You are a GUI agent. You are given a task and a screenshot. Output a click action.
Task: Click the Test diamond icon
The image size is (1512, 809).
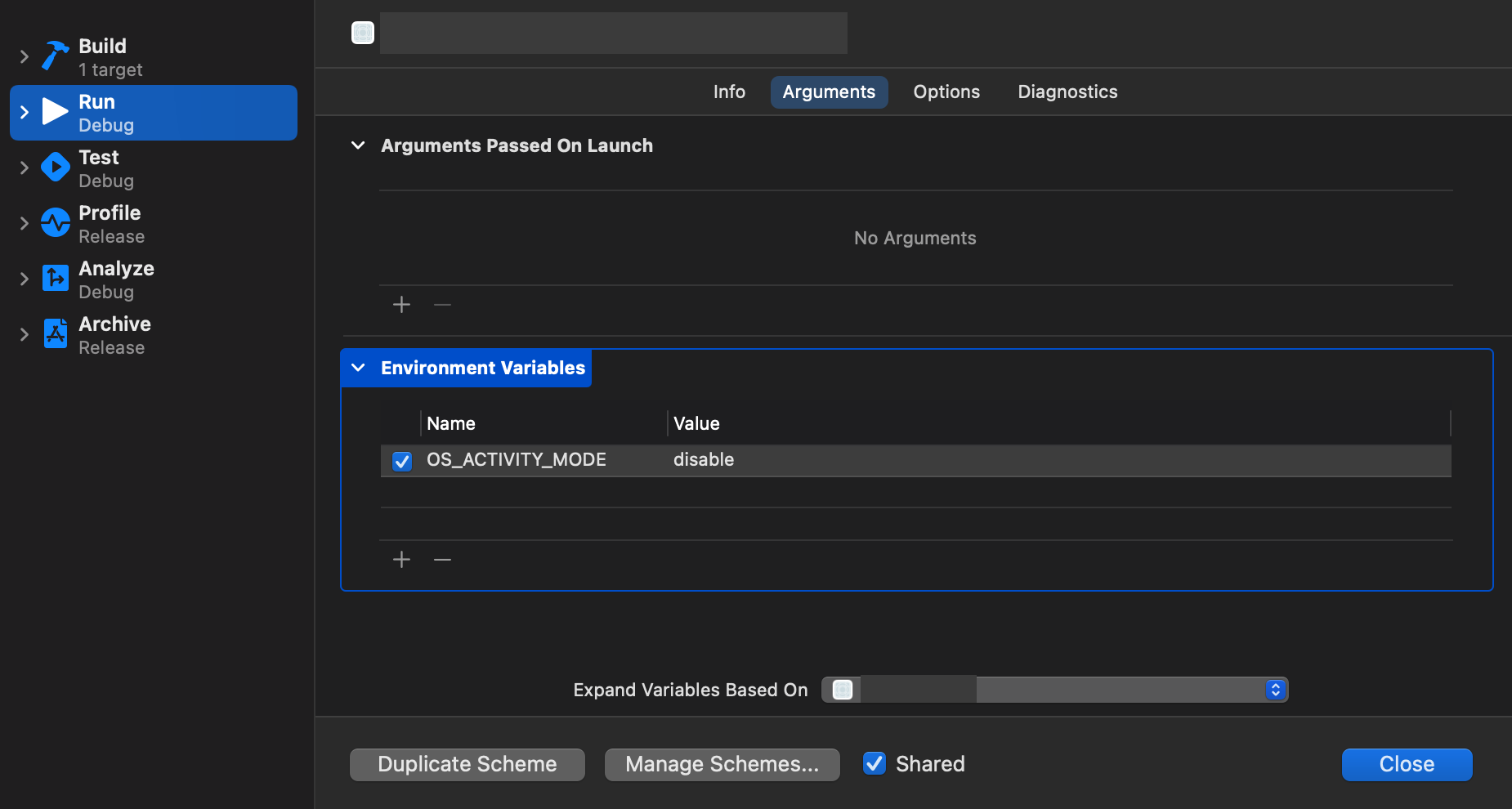[x=55, y=167]
